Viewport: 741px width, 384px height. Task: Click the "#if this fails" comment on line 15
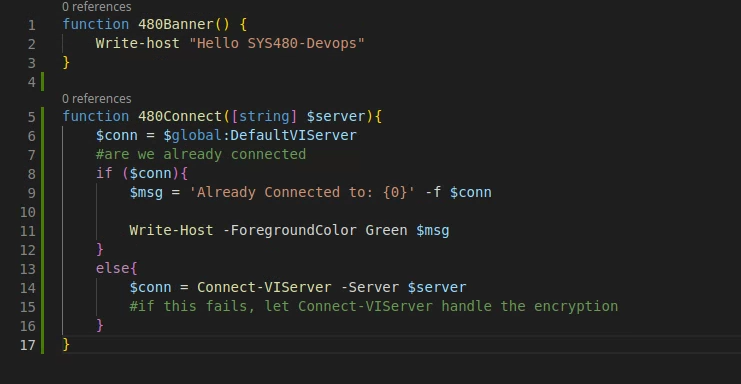[374, 306]
